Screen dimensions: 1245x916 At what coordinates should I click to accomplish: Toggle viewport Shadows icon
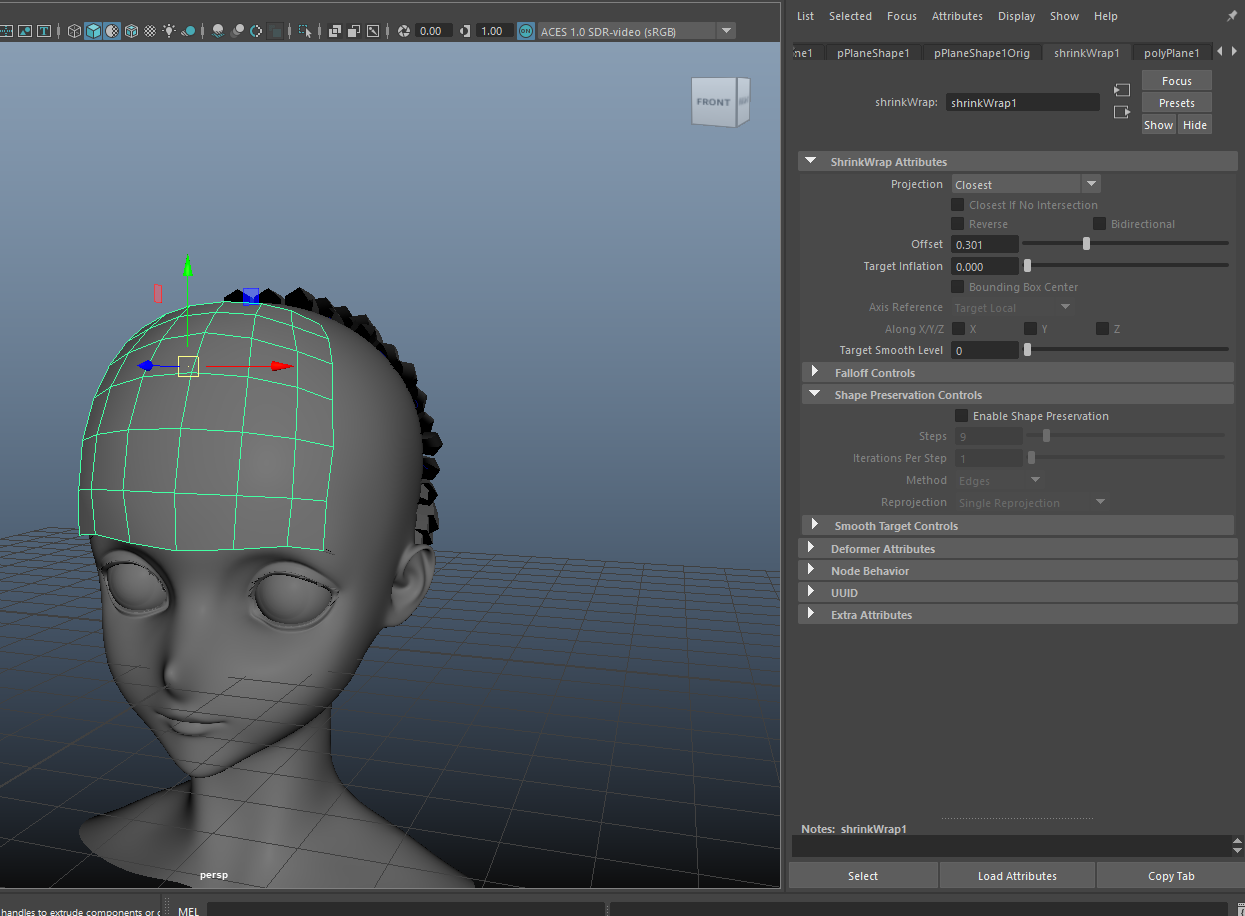(x=188, y=31)
